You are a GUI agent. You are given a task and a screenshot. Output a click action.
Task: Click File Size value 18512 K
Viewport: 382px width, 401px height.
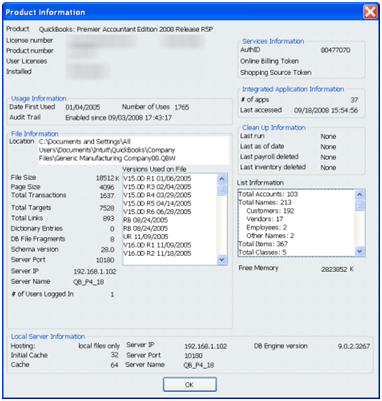point(107,178)
